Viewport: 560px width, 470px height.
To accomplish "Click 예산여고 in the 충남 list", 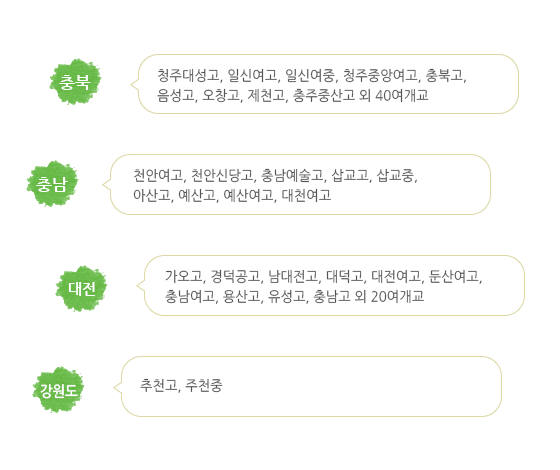I will (x=249, y=195).
